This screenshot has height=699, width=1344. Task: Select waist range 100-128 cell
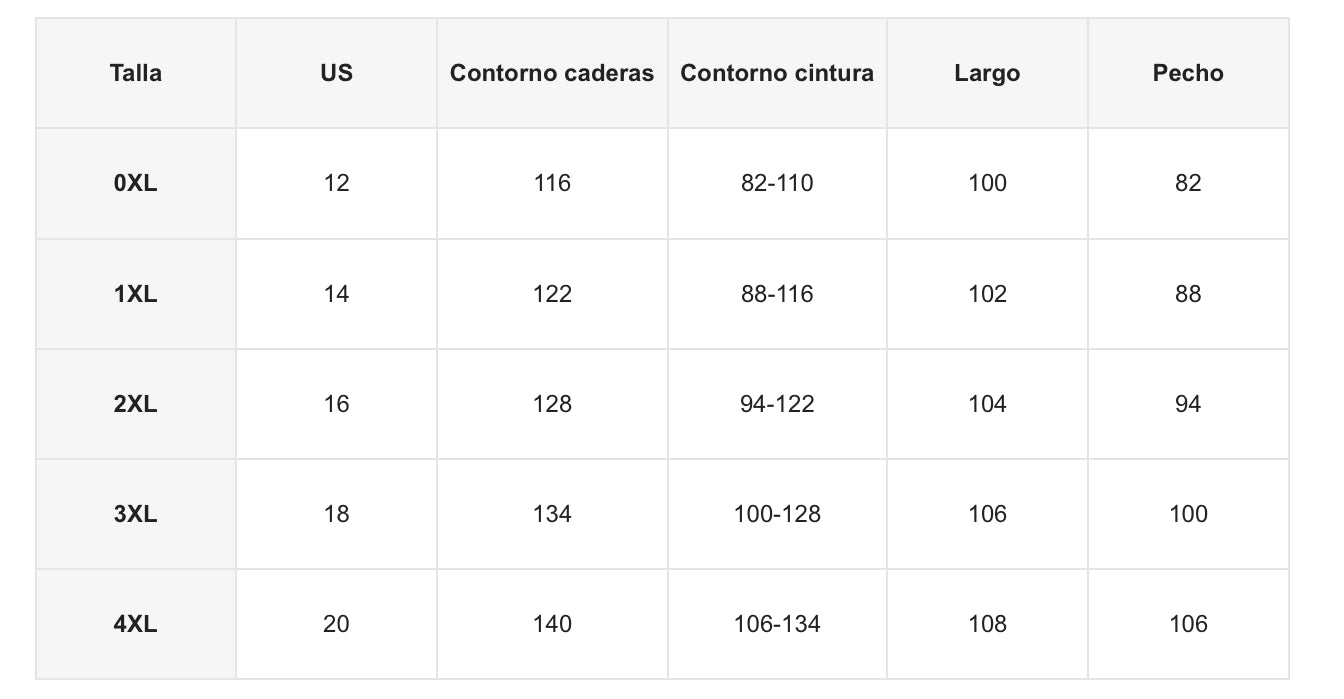777,514
